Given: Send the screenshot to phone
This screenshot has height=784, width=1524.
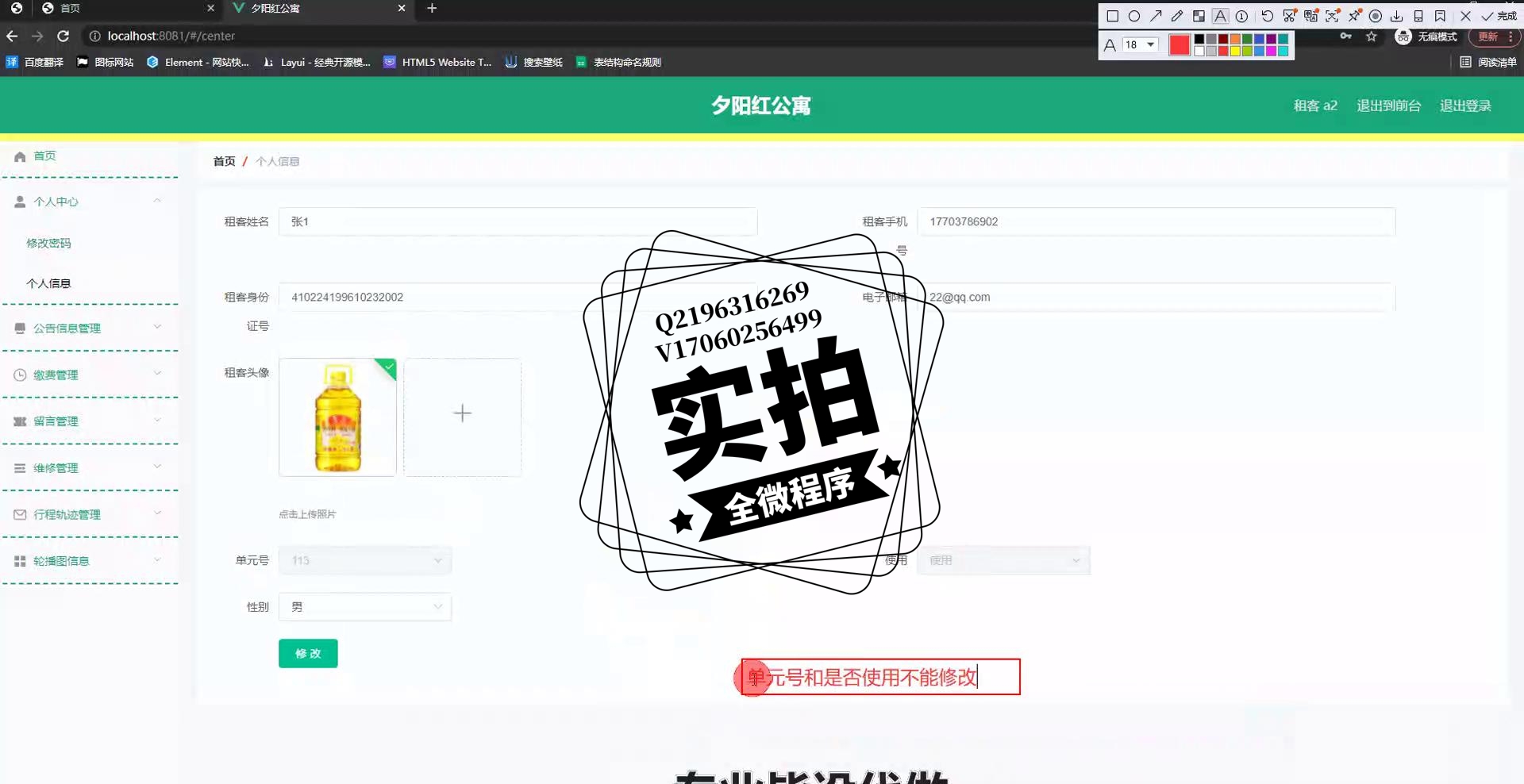Looking at the screenshot, I should tap(1418, 16).
